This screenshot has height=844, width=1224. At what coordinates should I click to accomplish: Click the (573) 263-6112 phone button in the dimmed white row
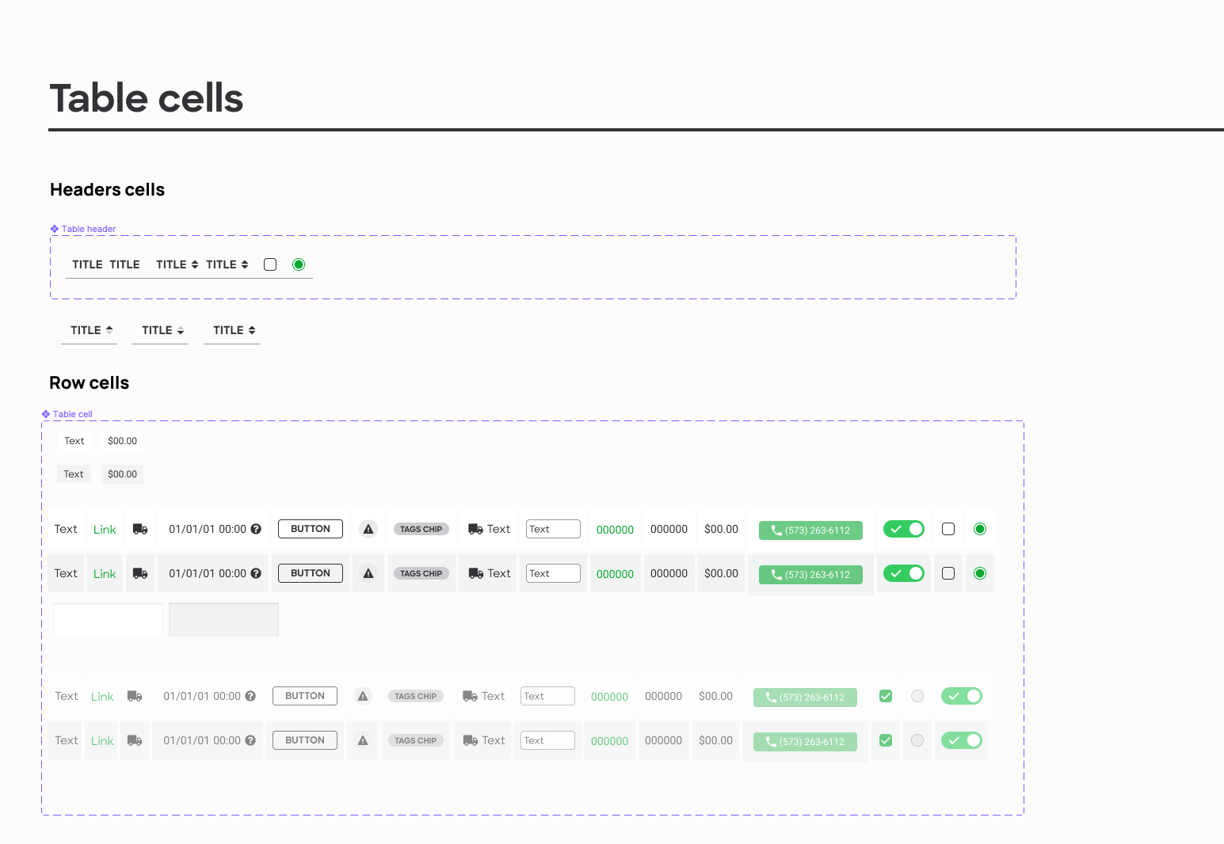pyautogui.click(x=805, y=697)
